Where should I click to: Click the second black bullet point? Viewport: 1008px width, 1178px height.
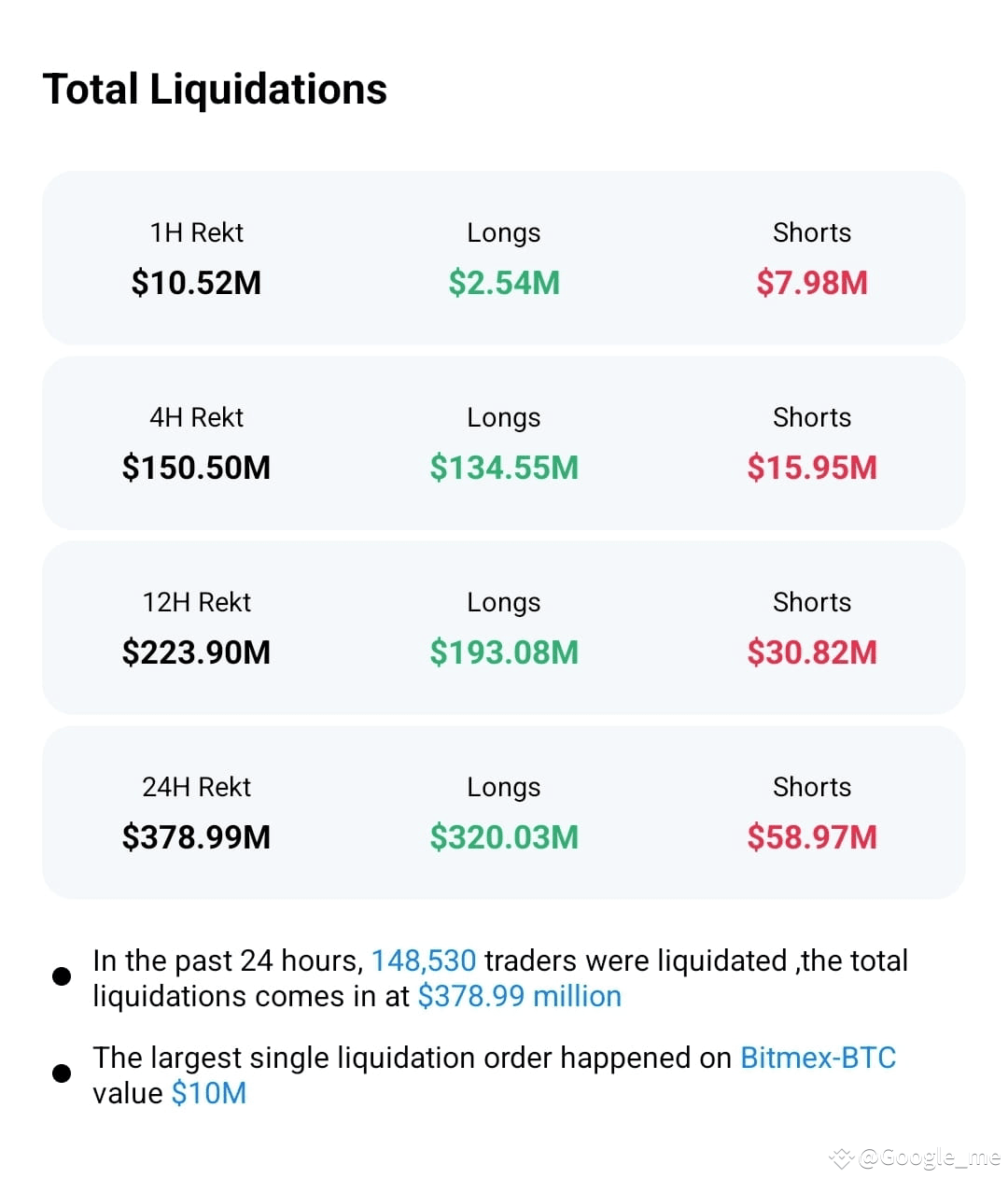tap(62, 1073)
